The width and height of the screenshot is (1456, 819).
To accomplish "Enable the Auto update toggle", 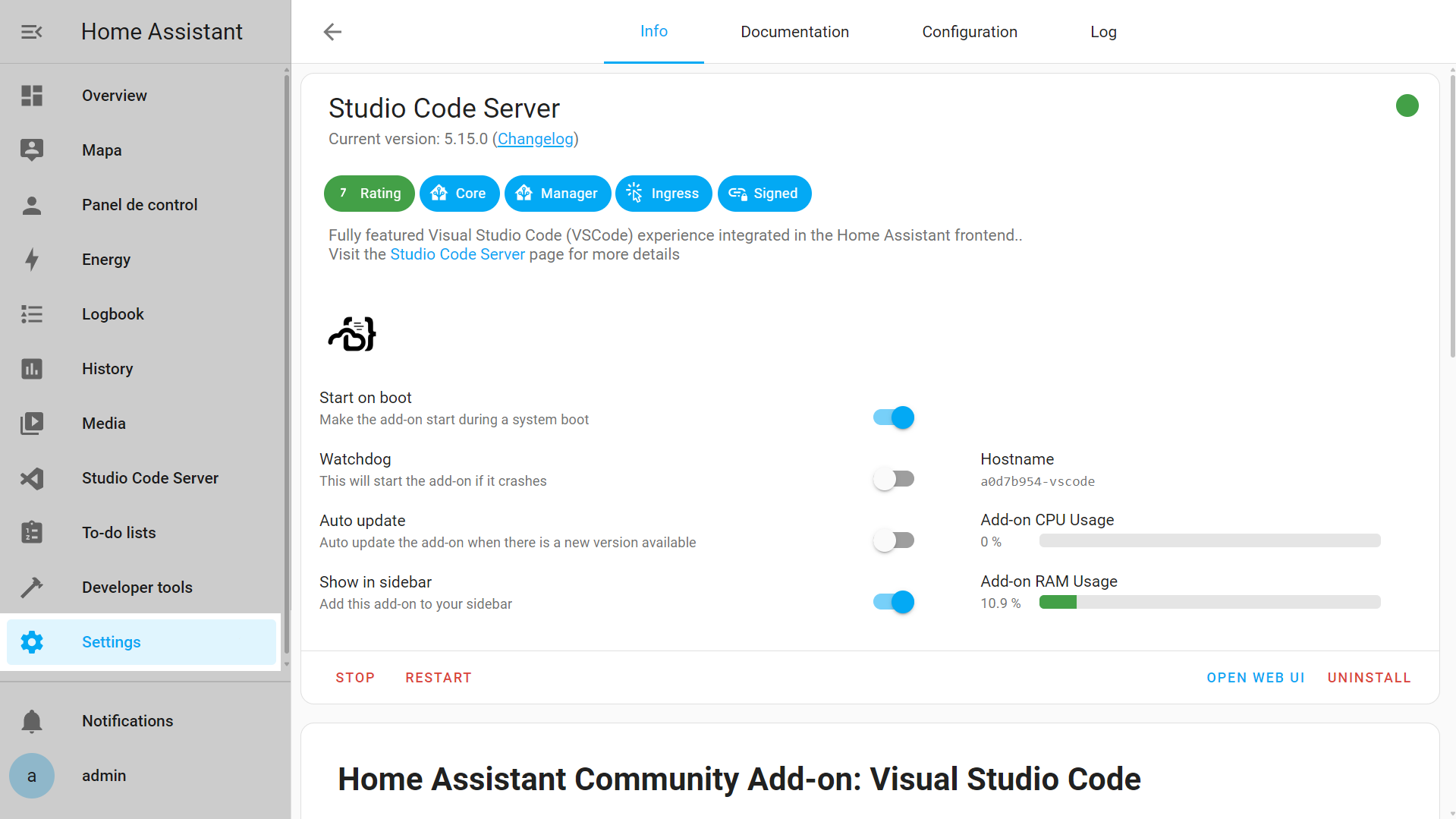I will click(893, 540).
